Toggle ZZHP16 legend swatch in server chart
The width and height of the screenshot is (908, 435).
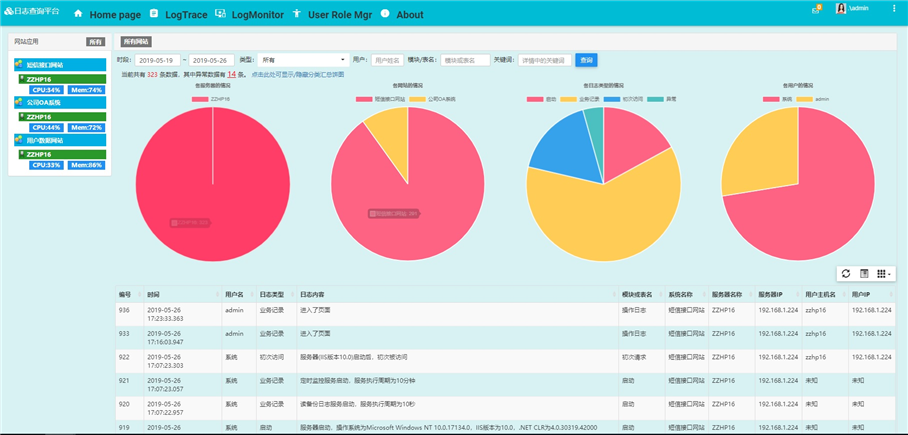click(200, 100)
